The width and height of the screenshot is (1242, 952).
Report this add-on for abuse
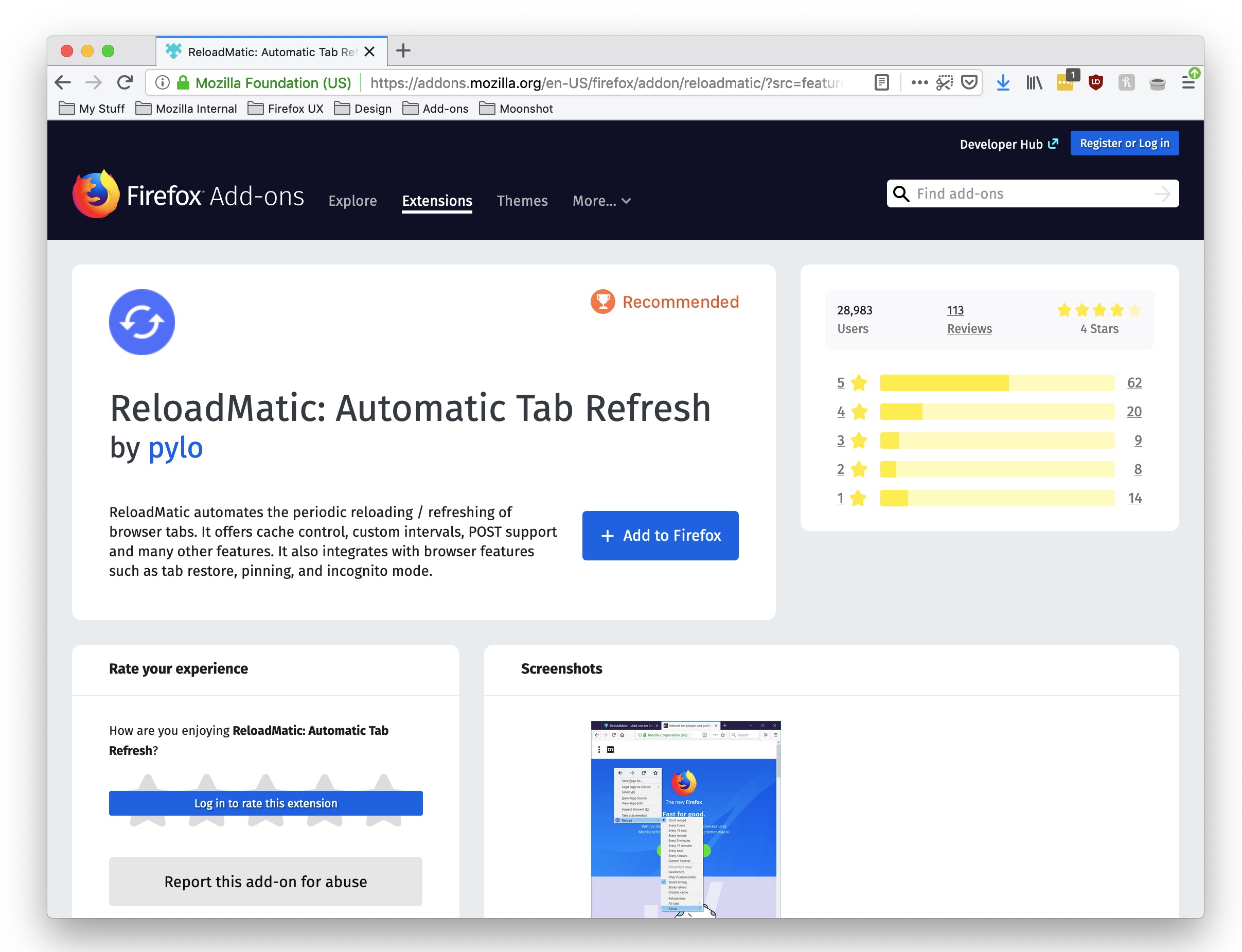pyautogui.click(x=265, y=881)
